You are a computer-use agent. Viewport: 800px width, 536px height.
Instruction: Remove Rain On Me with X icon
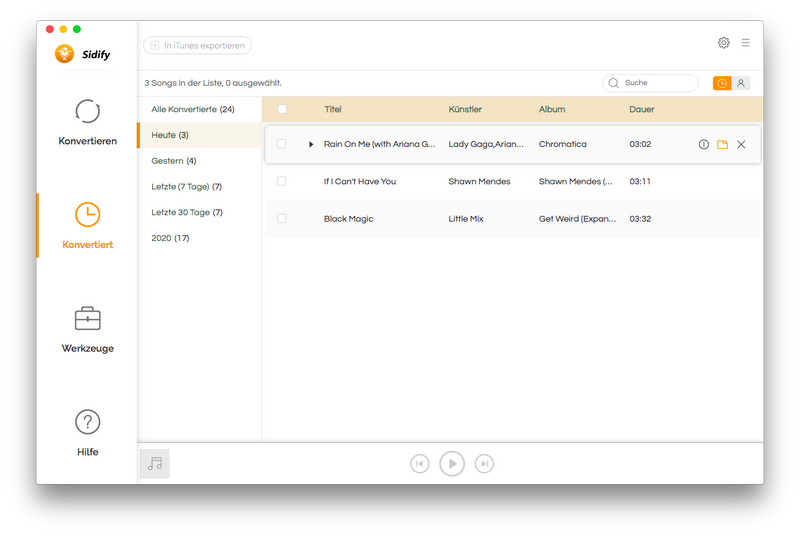(741, 144)
